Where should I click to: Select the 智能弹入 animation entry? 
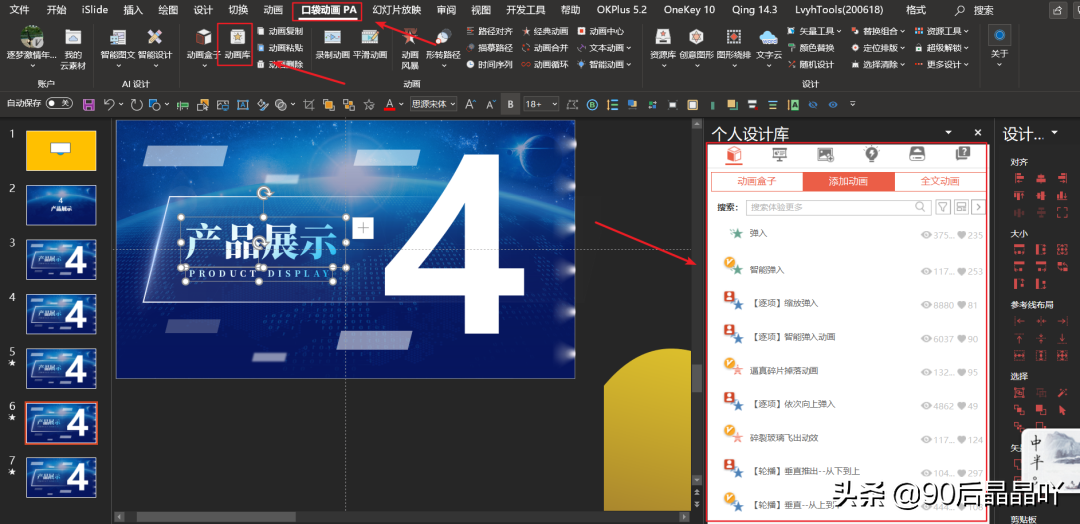(767, 270)
